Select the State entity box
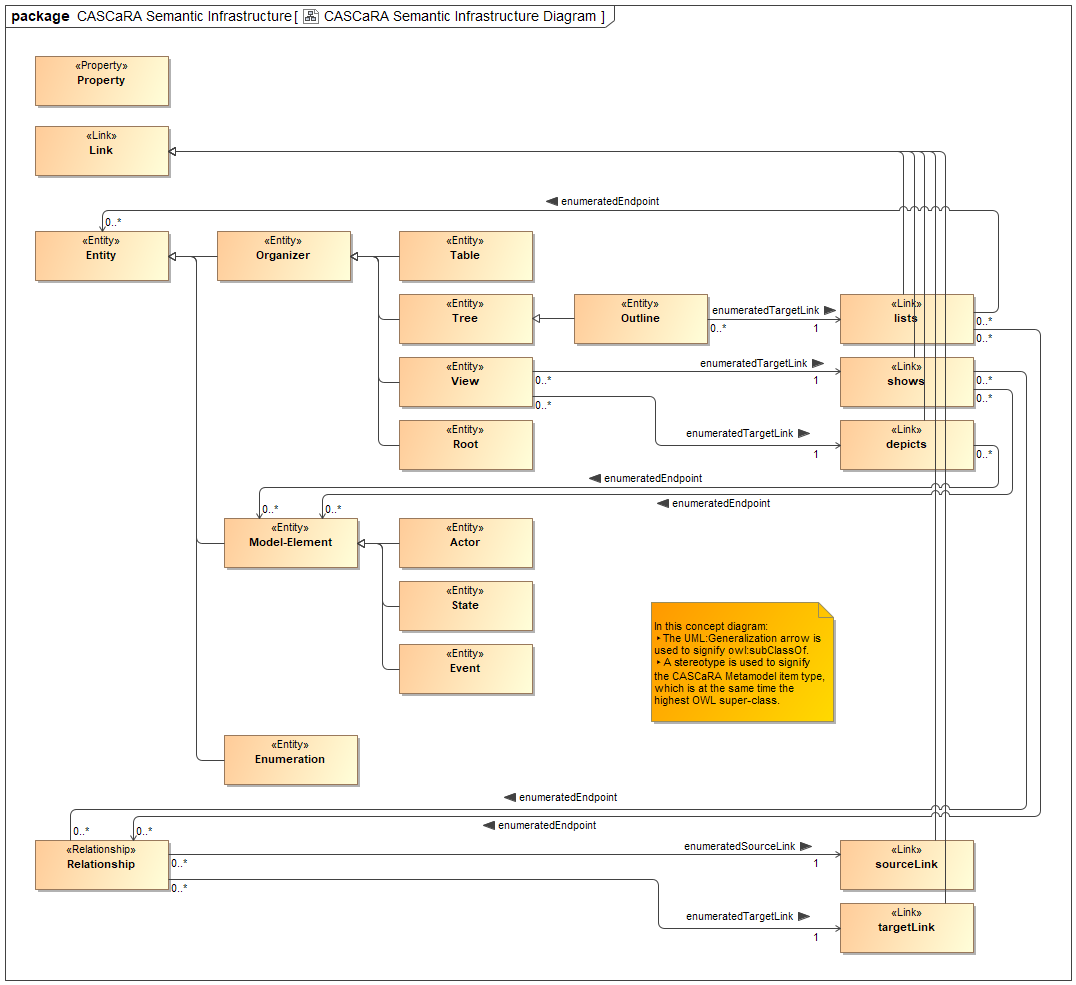This screenshot has height=985, width=1076. tap(465, 606)
